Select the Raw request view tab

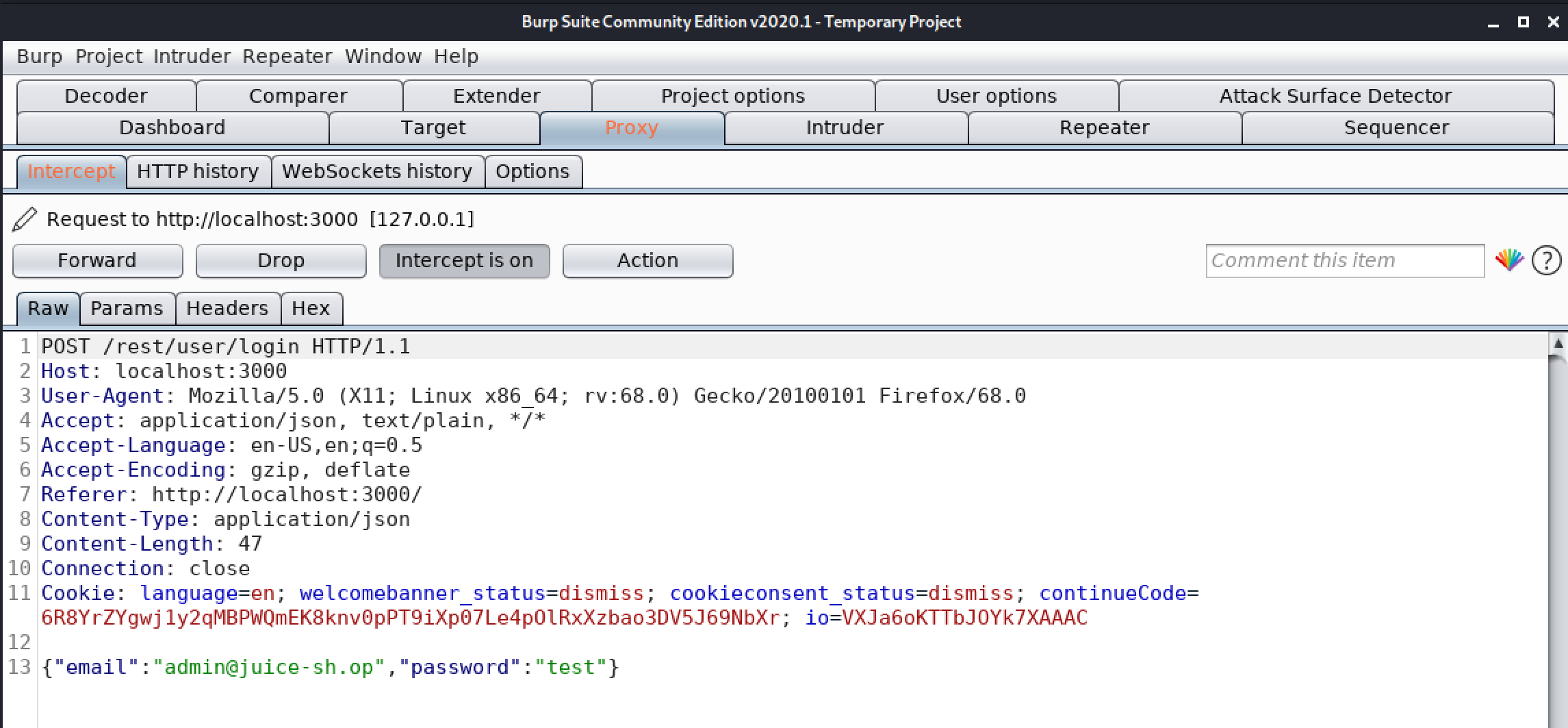(48, 309)
